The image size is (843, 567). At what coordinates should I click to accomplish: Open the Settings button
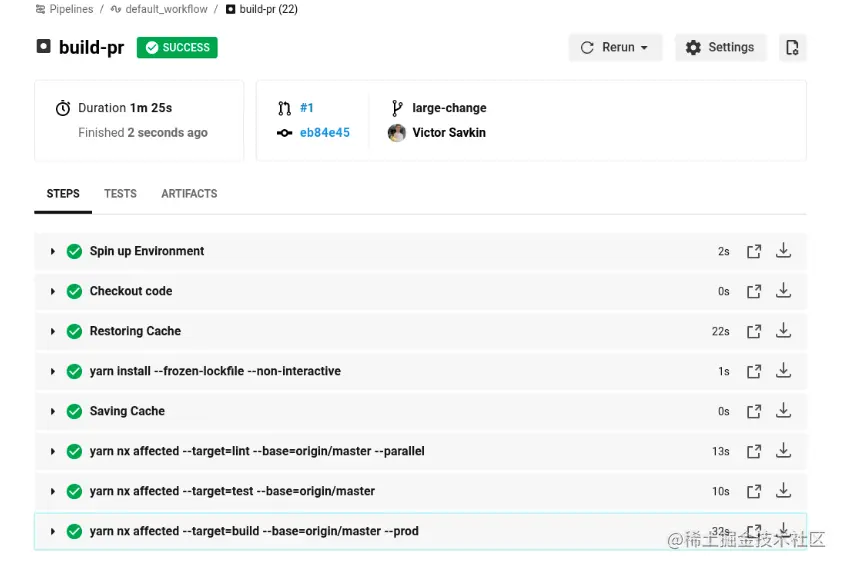(x=720, y=48)
